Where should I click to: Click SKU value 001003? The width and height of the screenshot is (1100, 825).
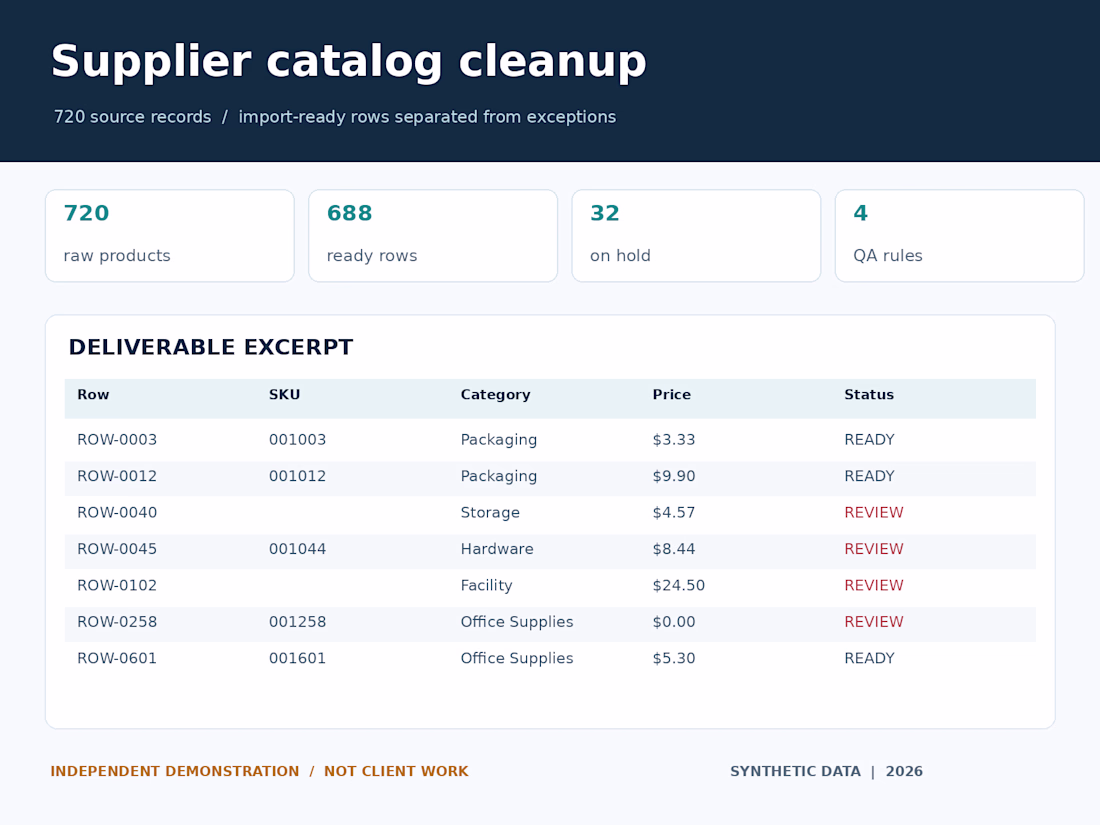coord(297,440)
